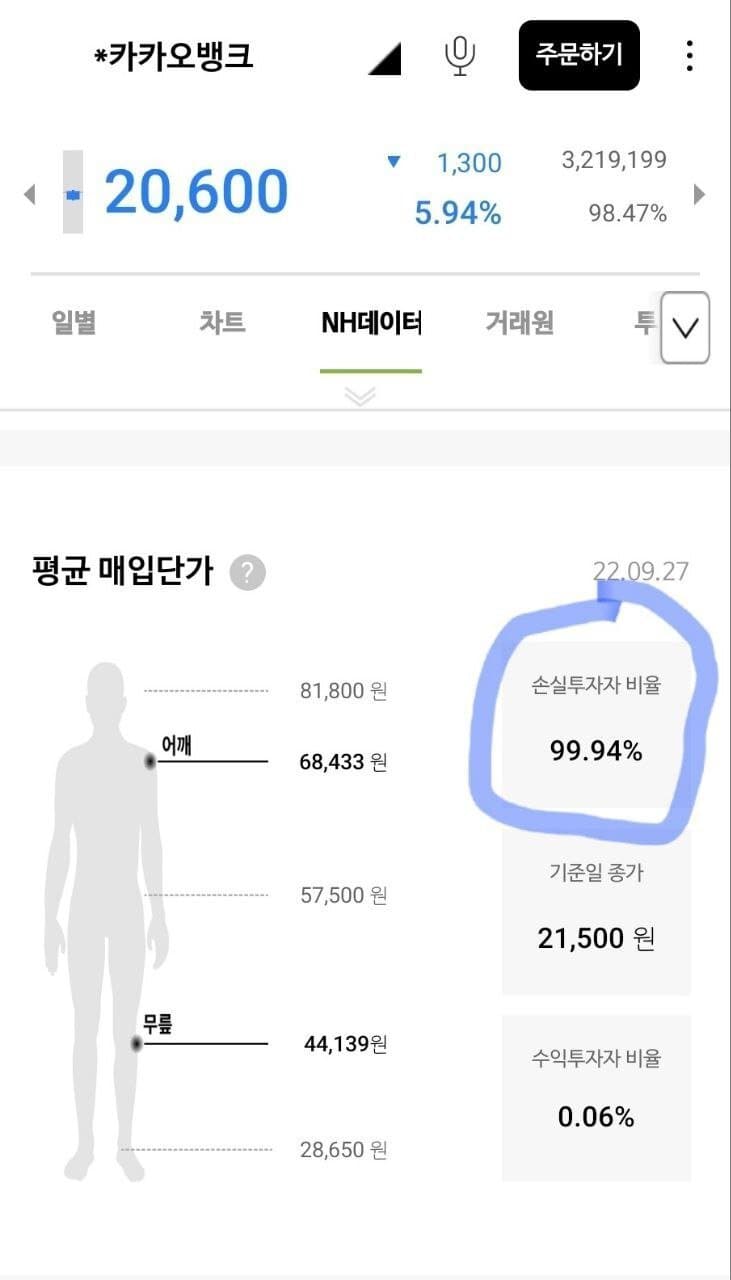Screen dimensions: 731x1280
Task: Select the 무릎 knee marker dot
Action: tap(137, 1044)
